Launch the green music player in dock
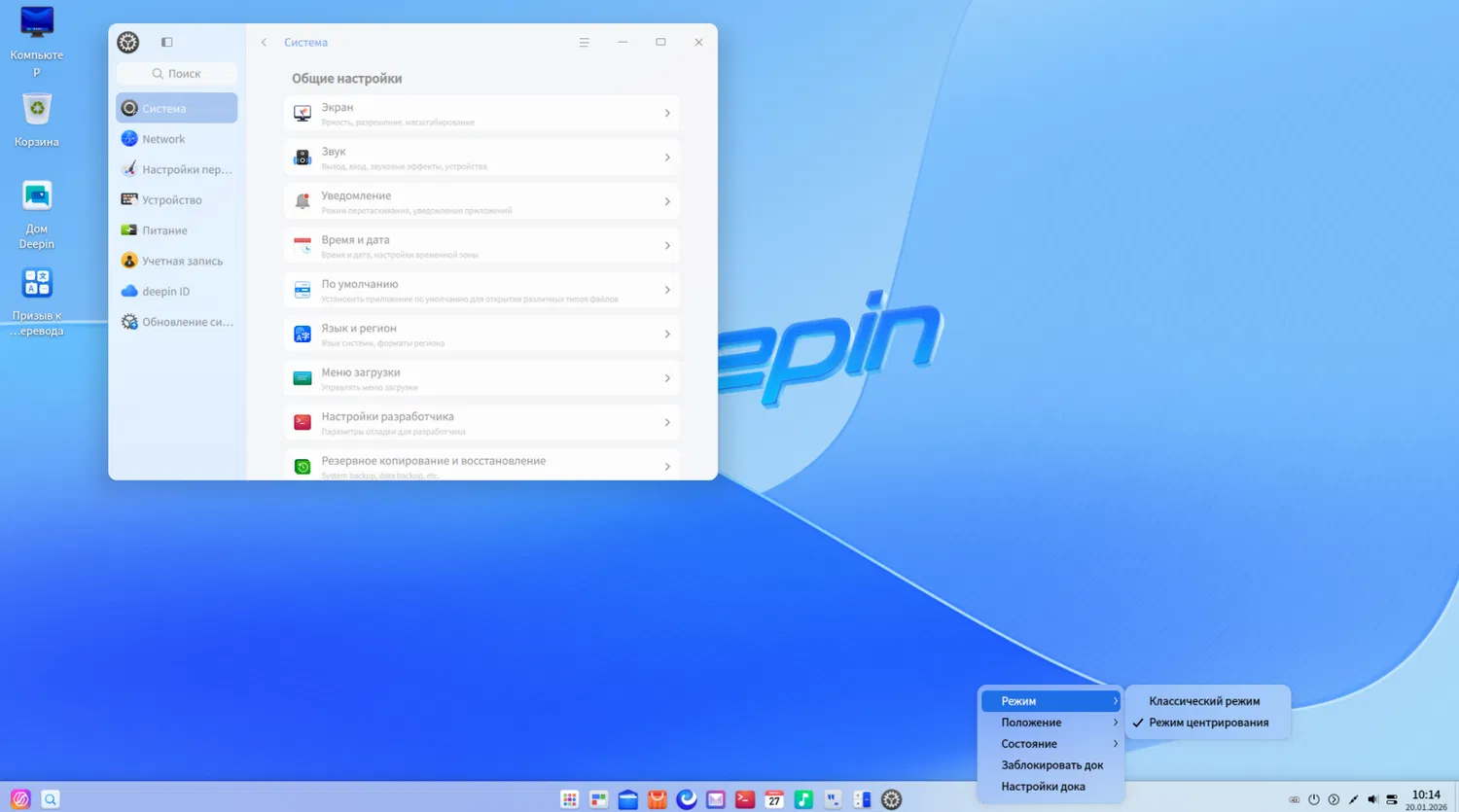This screenshot has height=812, width=1459. [803, 799]
